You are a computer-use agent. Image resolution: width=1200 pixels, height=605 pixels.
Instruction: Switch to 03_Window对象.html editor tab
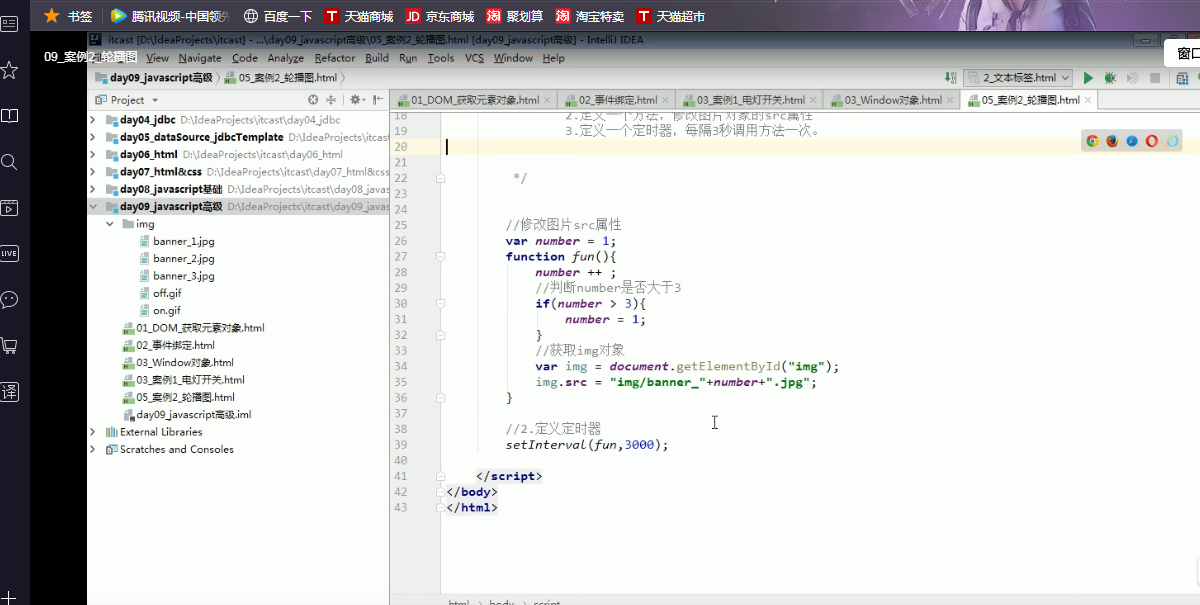893,101
